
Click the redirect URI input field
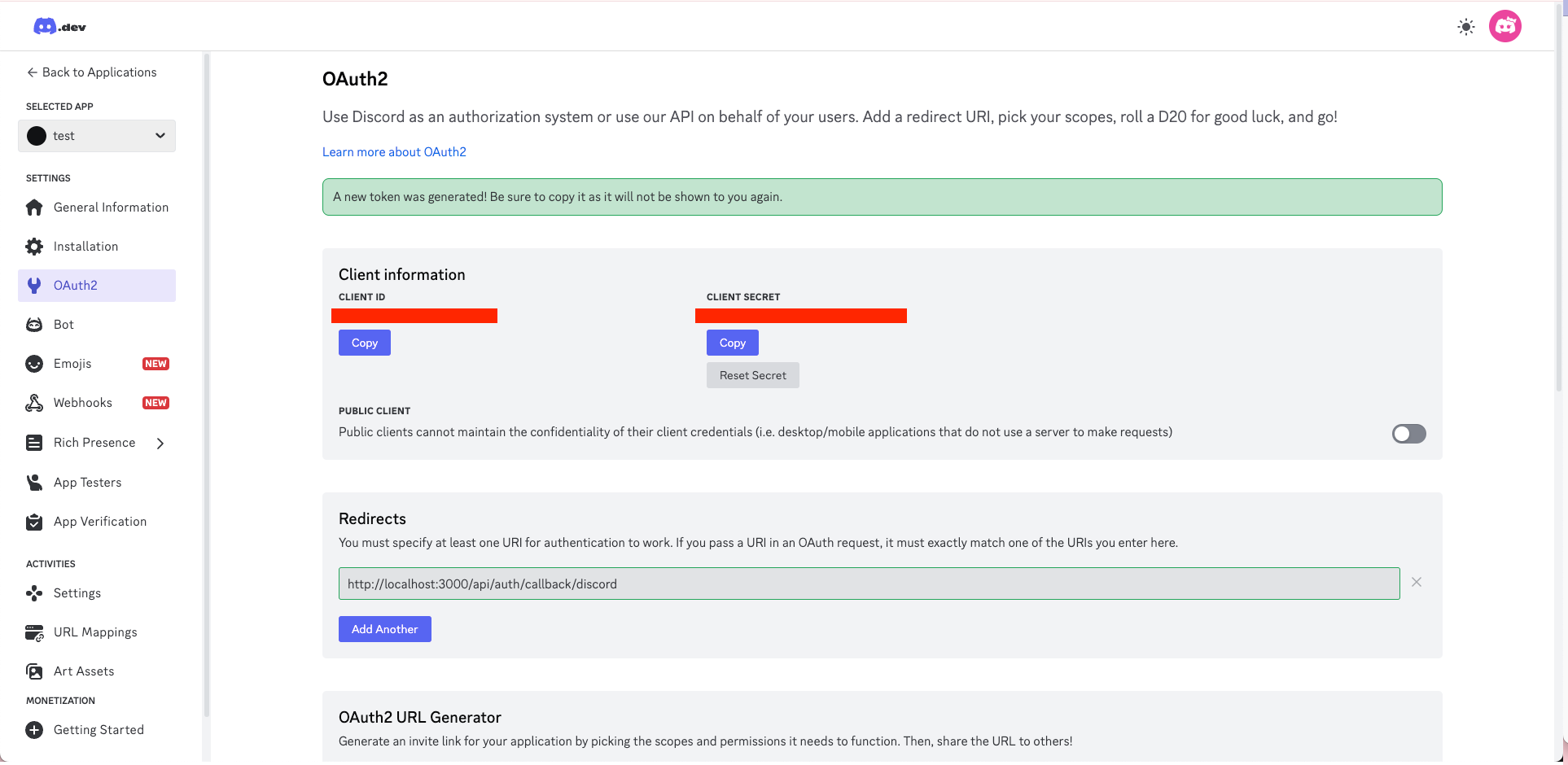click(869, 584)
